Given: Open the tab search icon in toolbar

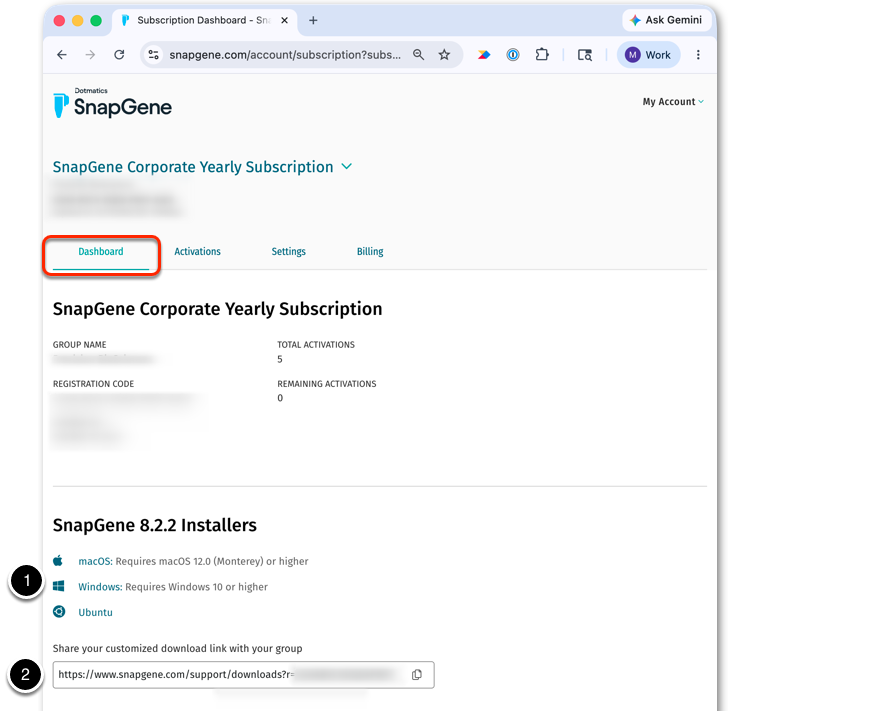Looking at the screenshot, I should [x=585, y=55].
